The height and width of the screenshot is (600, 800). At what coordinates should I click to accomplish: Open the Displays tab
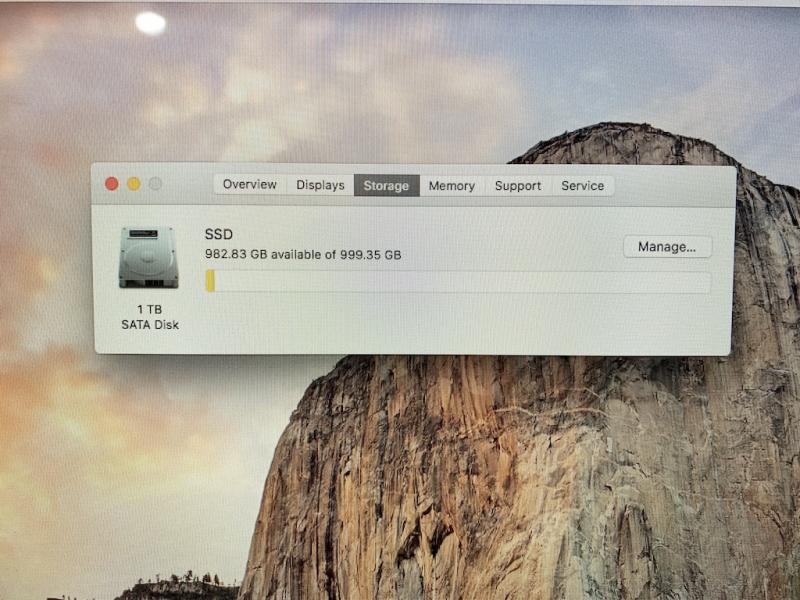pos(320,185)
